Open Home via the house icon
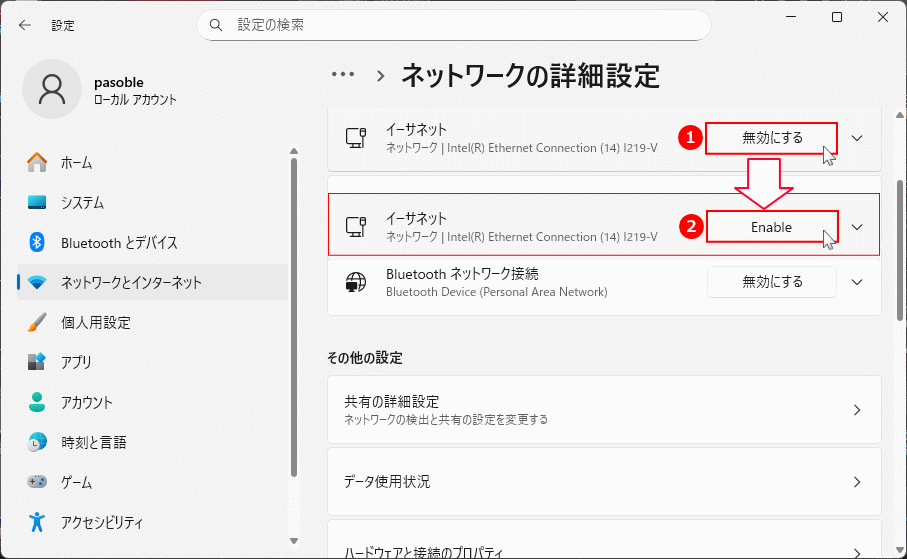Image resolution: width=907 pixels, height=559 pixels. point(37,163)
